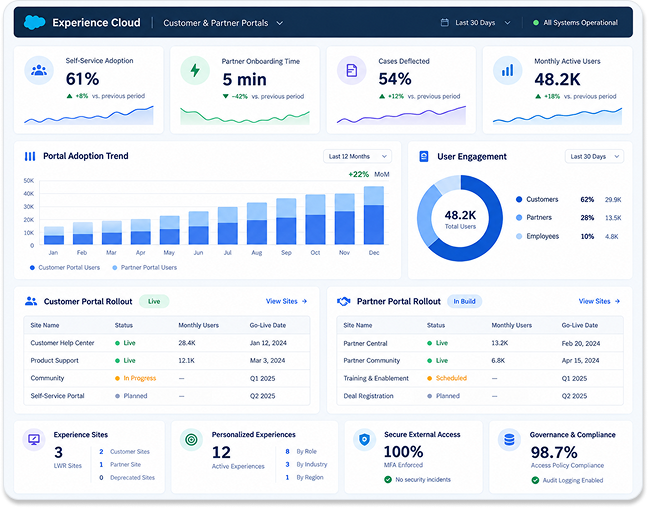Click the Live badge beside Customer Portal Rollout
Screen dimensions: 648x508
tap(154, 301)
